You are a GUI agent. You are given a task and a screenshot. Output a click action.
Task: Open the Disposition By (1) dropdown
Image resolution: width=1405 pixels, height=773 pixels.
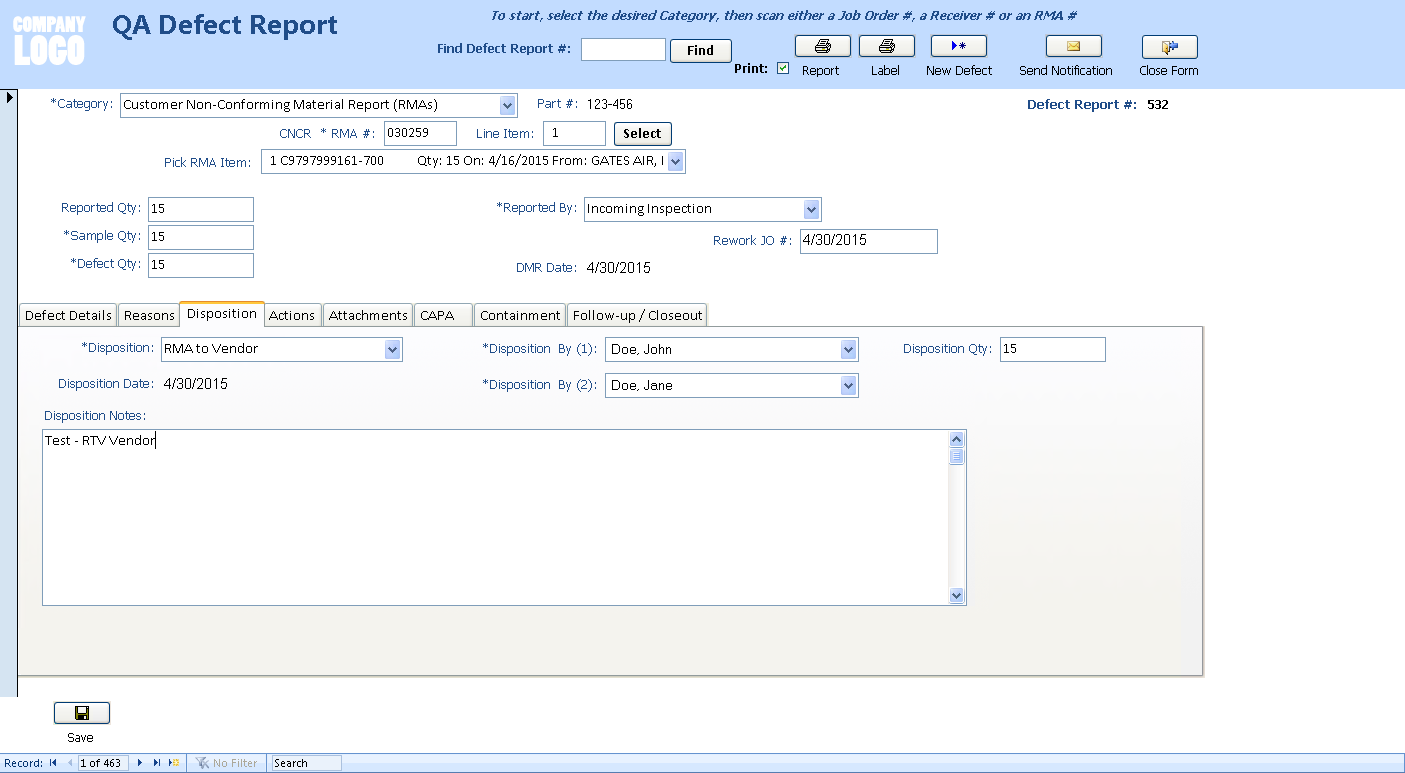coord(849,350)
